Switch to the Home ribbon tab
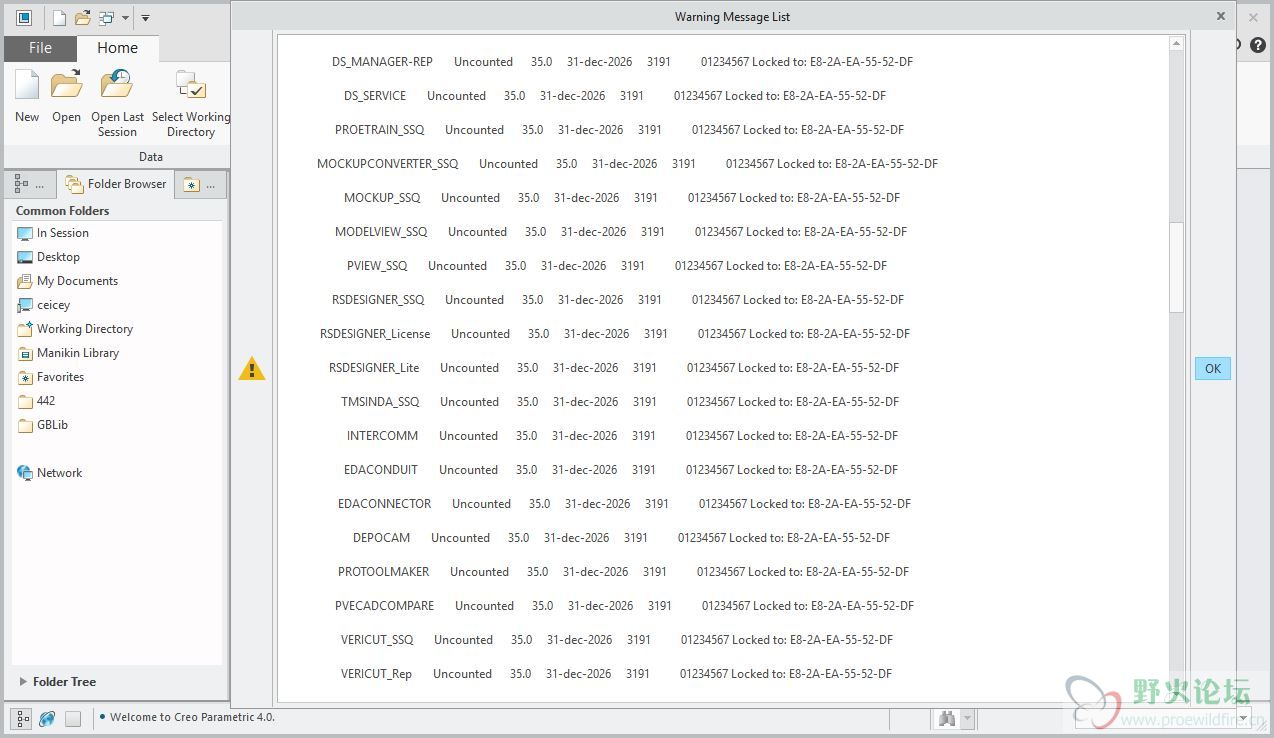 coord(117,48)
